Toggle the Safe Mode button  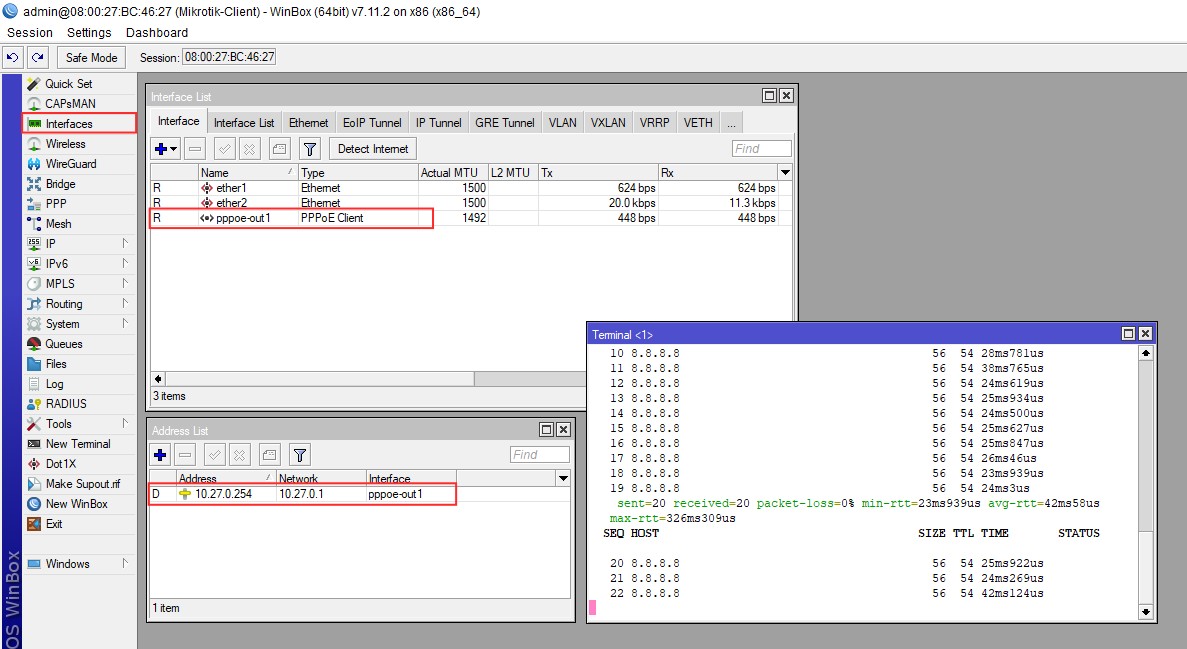pyautogui.click(x=92, y=58)
